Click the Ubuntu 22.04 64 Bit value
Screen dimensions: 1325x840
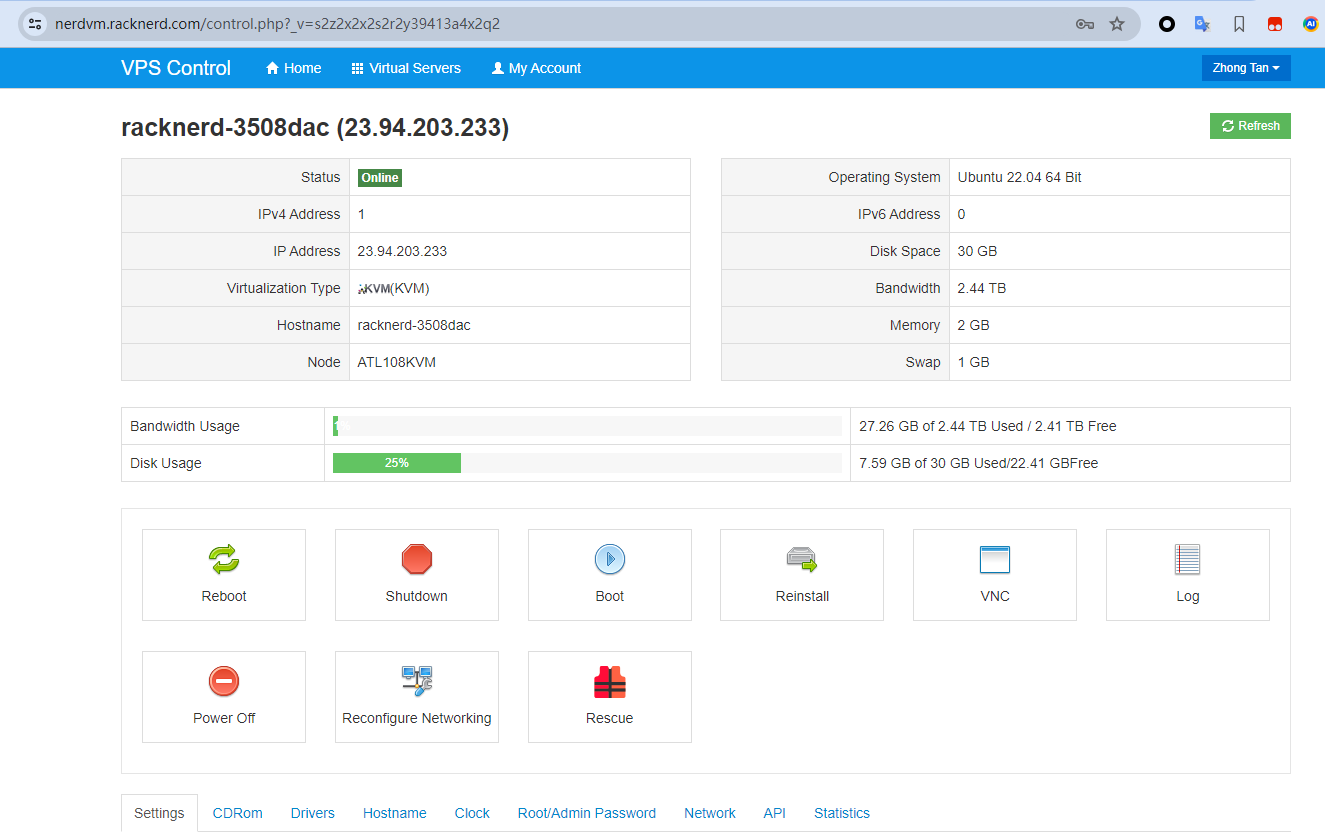[1020, 177]
